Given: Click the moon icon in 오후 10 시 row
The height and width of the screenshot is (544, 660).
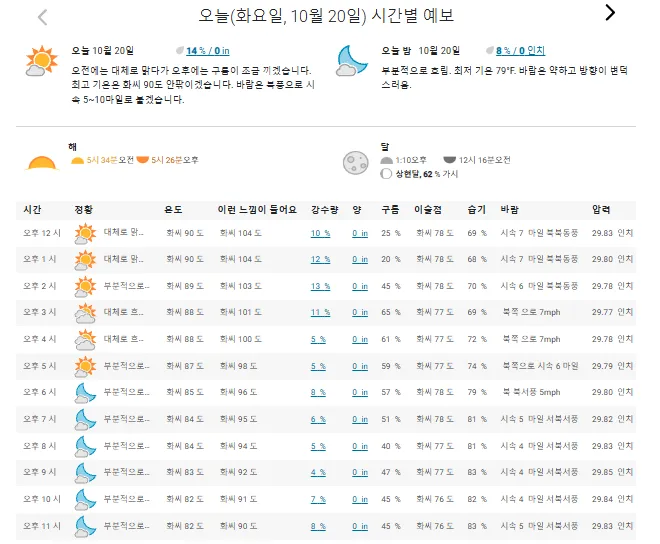Looking at the screenshot, I should click(85, 500).
